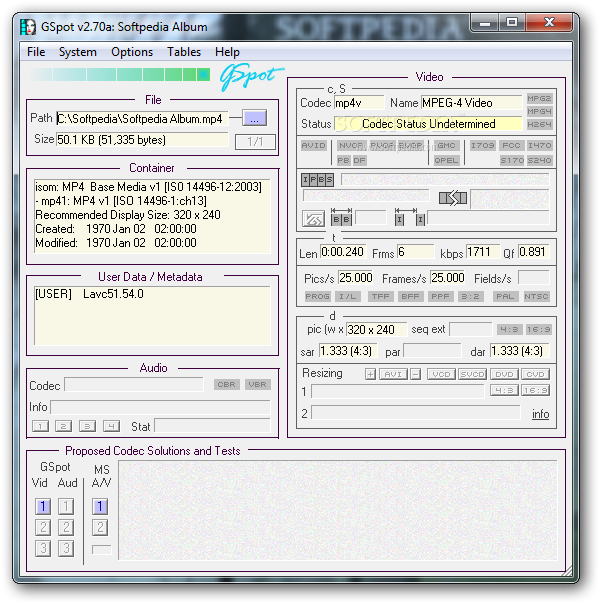Toggle GSpot Aud solution button 3
Screen dimensions: 600x604
coord(66,548)
